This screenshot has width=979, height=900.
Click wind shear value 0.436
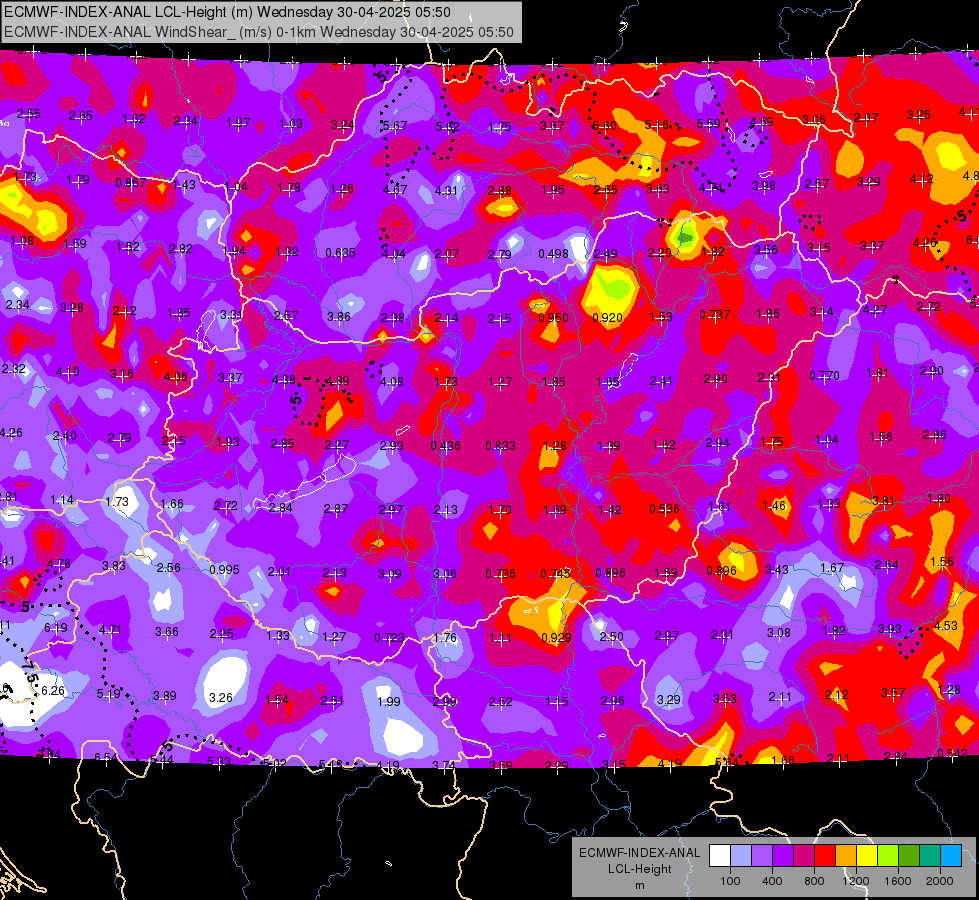(445, 446)
